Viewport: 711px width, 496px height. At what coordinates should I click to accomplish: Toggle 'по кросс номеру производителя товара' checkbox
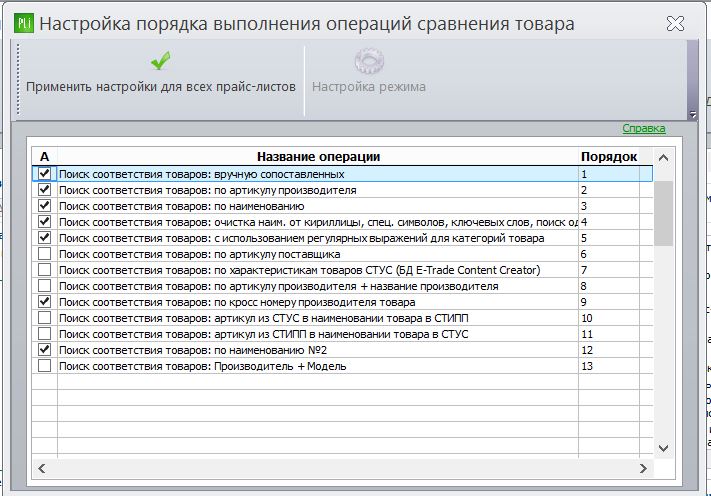[44, 301]
